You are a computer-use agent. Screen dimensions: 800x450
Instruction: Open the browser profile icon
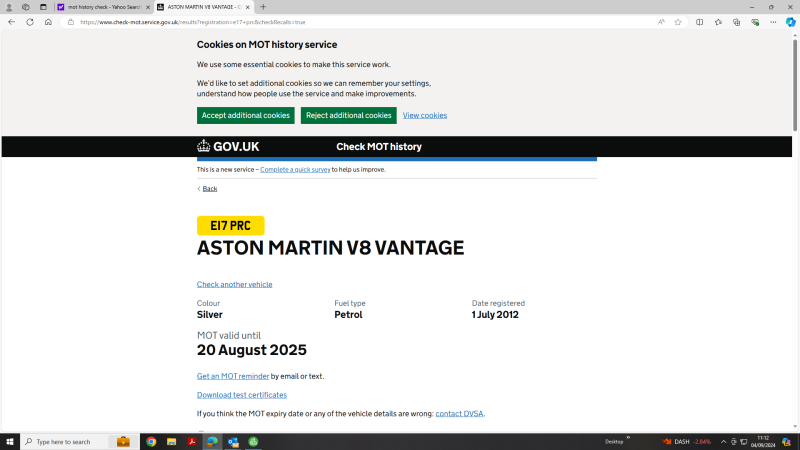click(9, 7)
